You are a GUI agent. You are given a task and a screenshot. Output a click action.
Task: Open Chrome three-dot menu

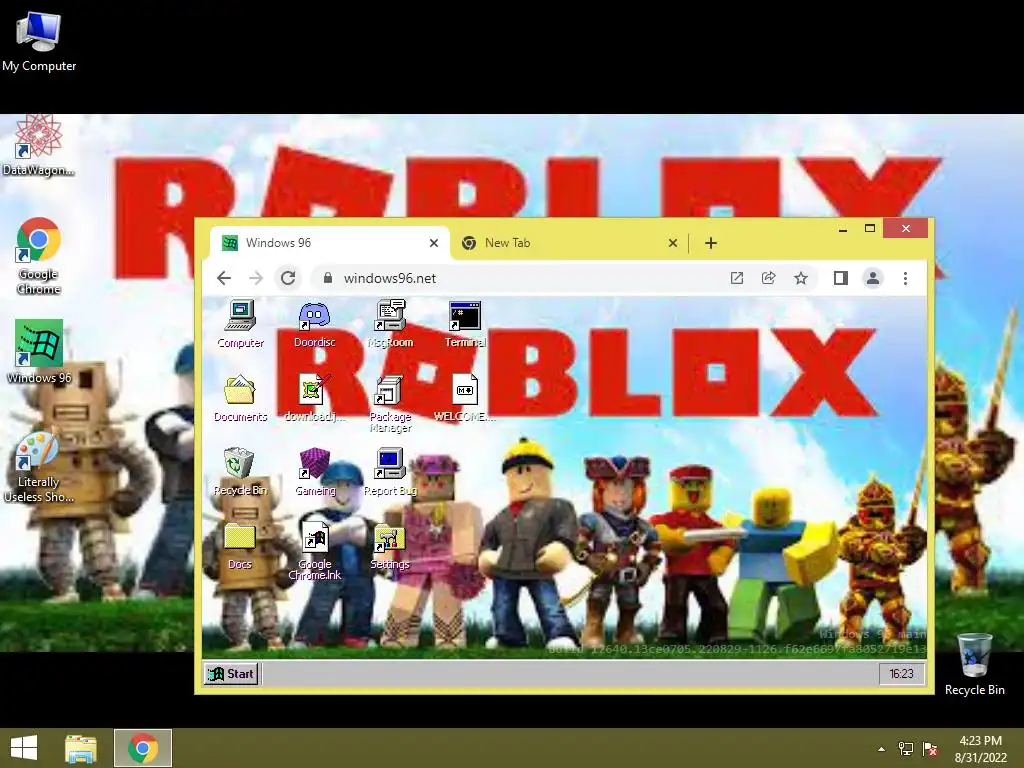(x=905, y=278)
